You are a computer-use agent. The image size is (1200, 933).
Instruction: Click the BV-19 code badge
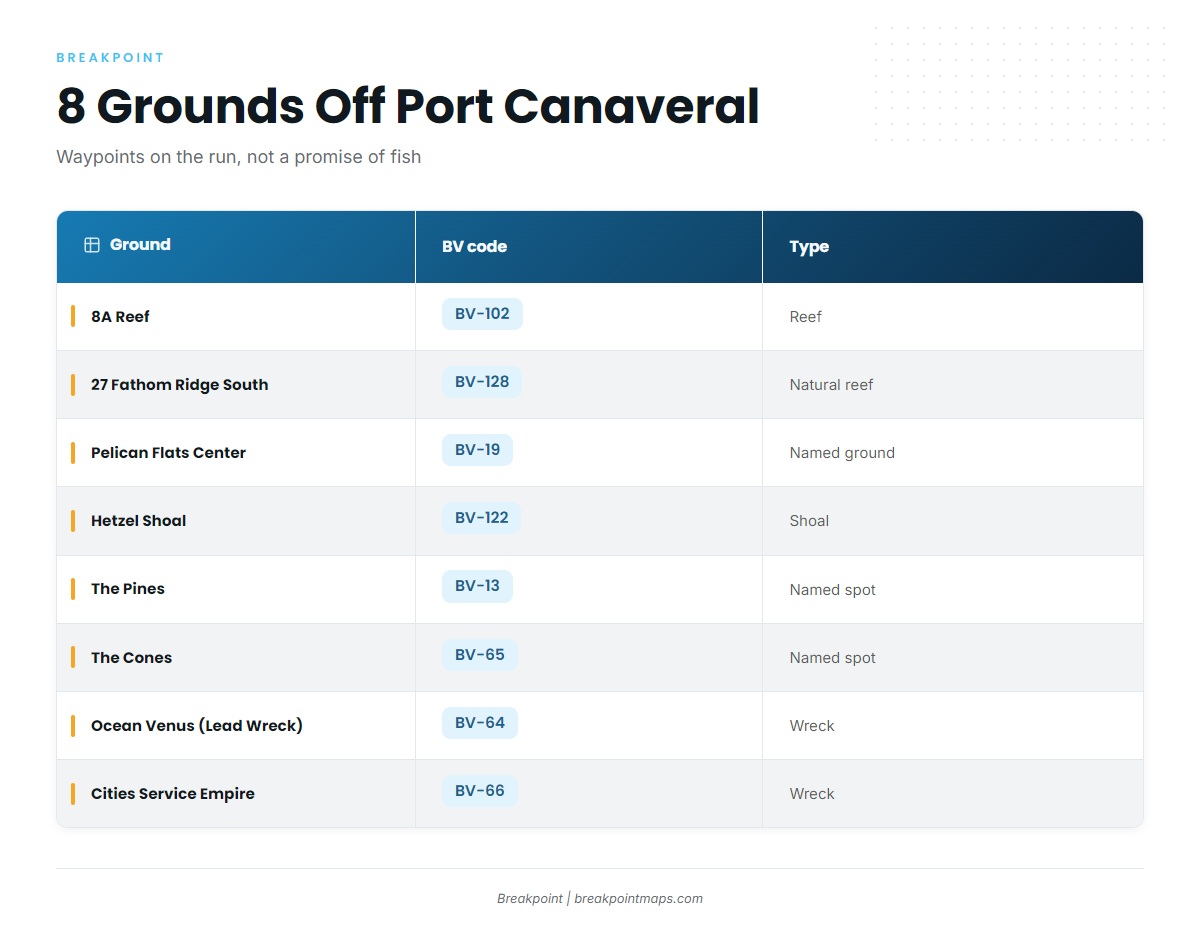[x=477, y=450]
